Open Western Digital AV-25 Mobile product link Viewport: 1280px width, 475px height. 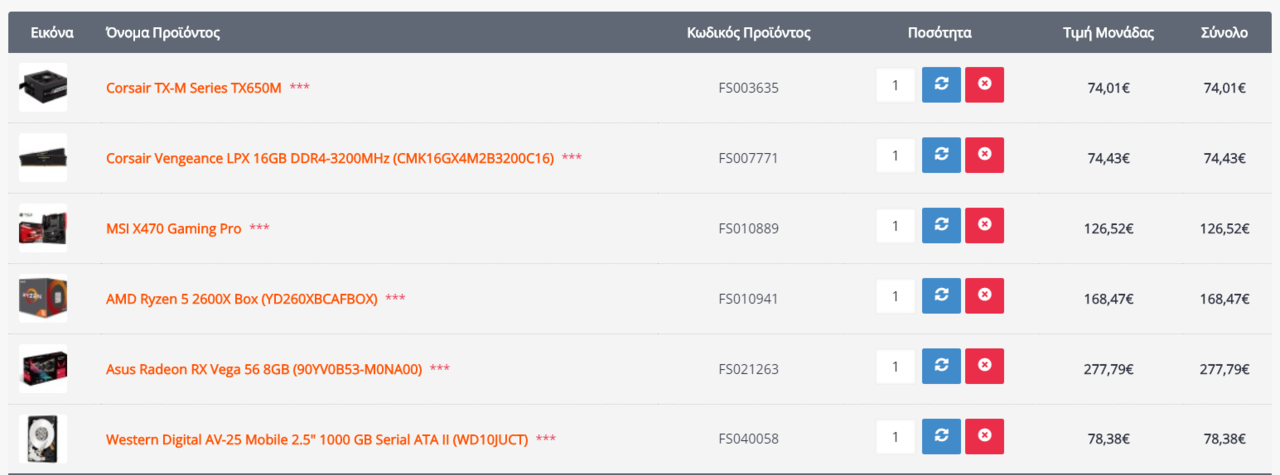317,439
